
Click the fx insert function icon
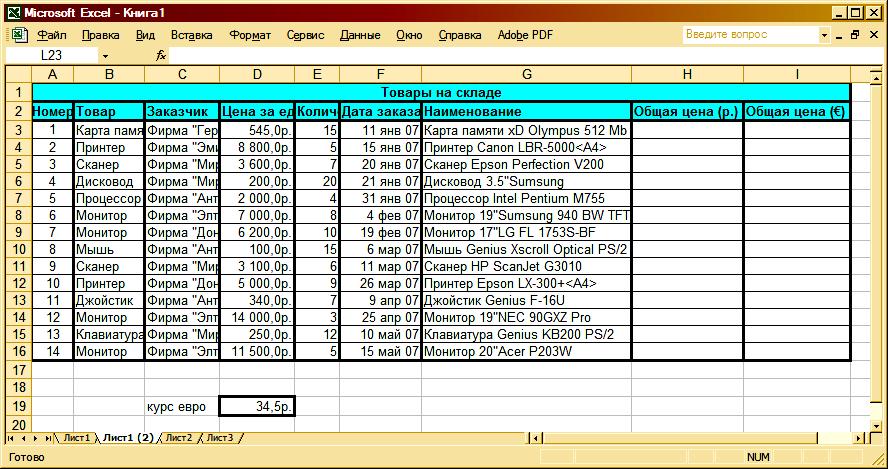pos(161,56)
